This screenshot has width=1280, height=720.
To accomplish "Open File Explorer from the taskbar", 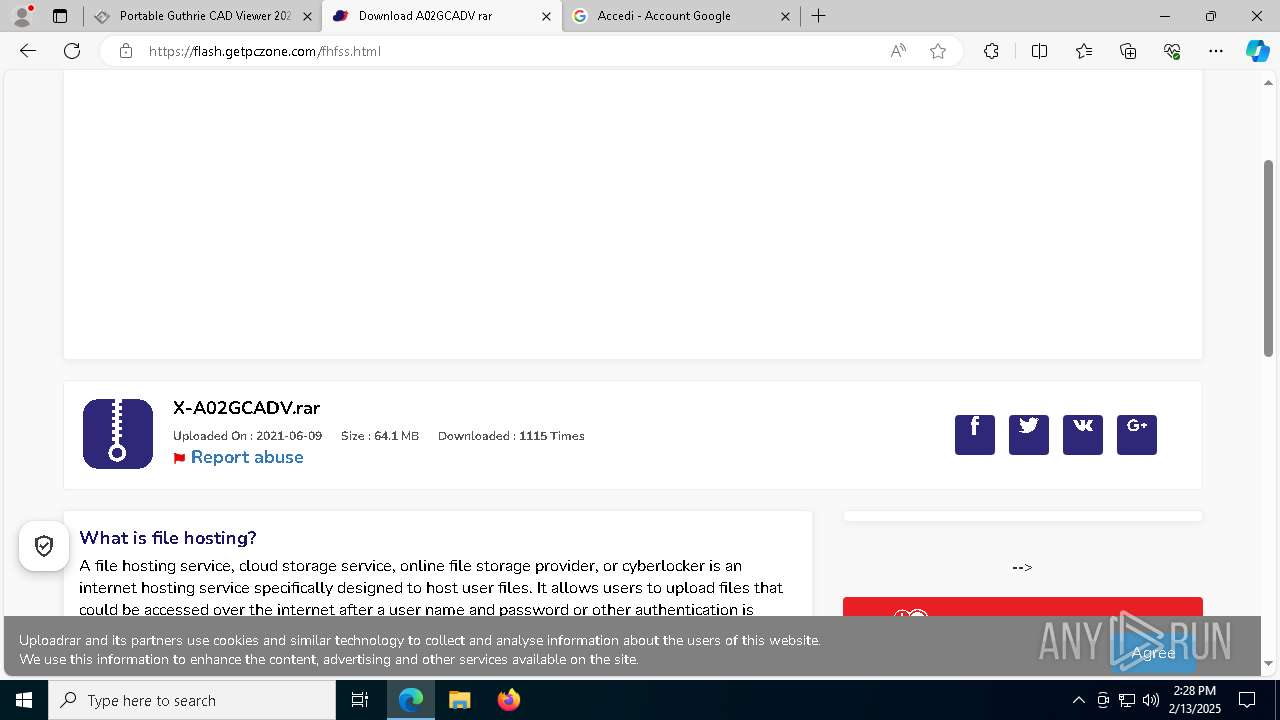I will [459, 700].
